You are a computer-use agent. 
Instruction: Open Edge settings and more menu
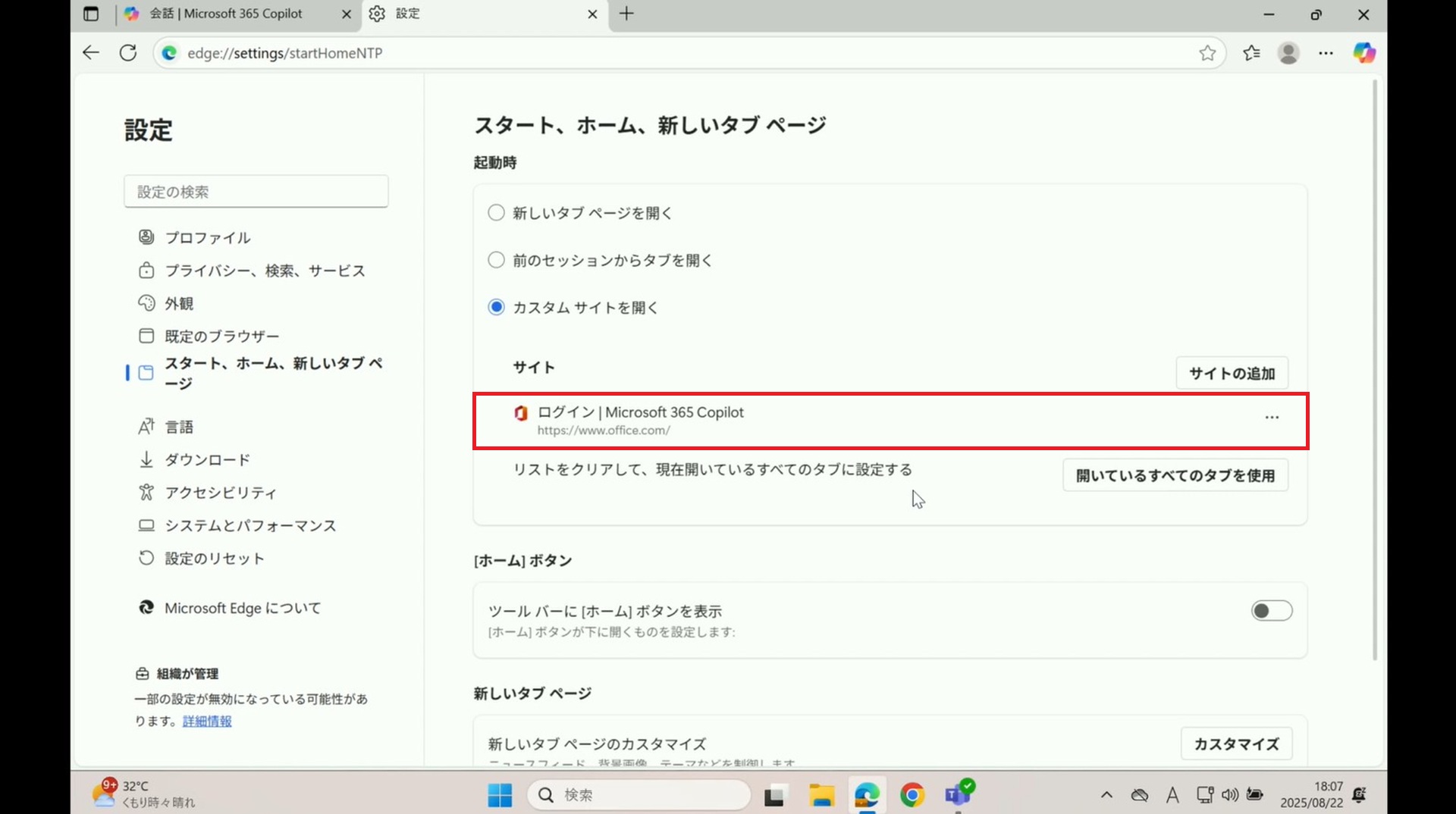click(x=1326, y=53)
